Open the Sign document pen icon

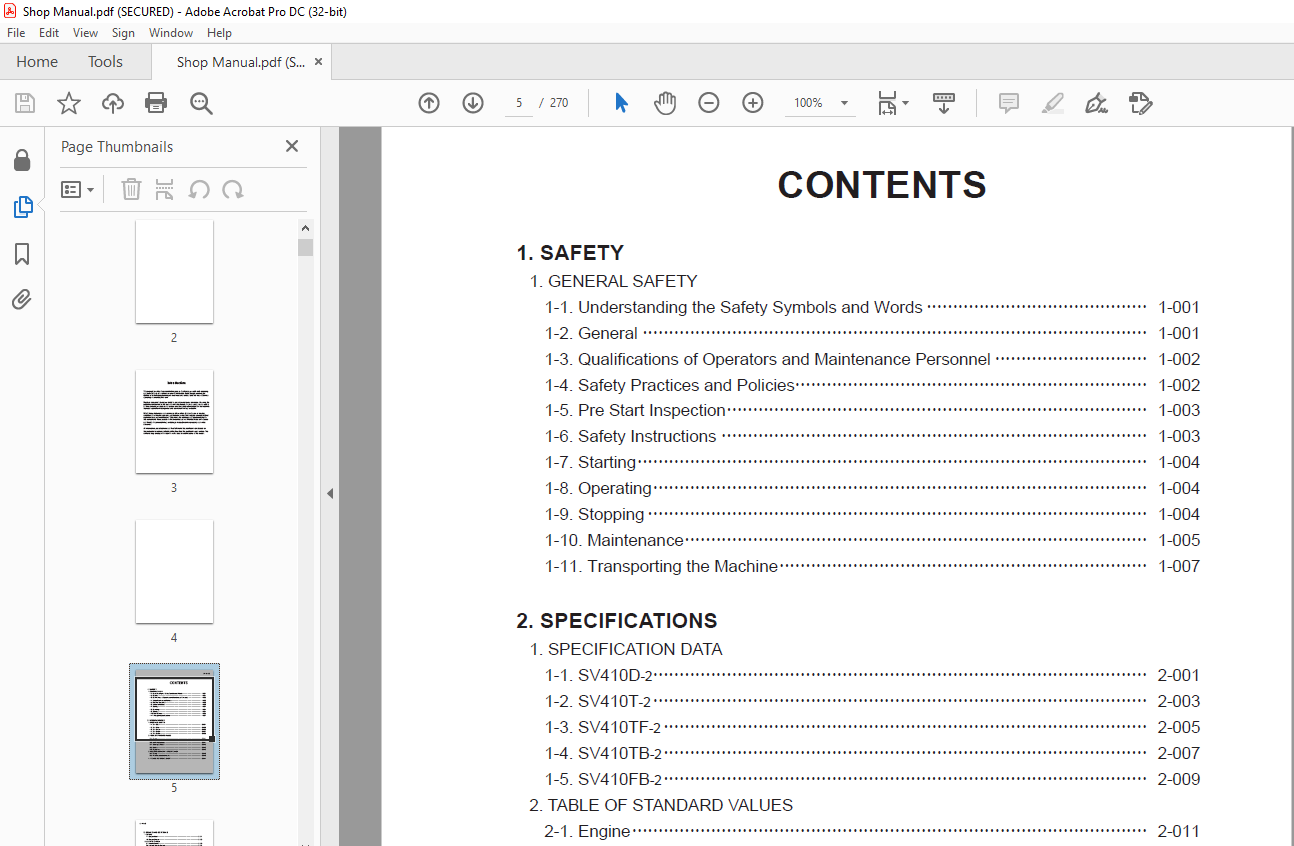coord(1096,103)
